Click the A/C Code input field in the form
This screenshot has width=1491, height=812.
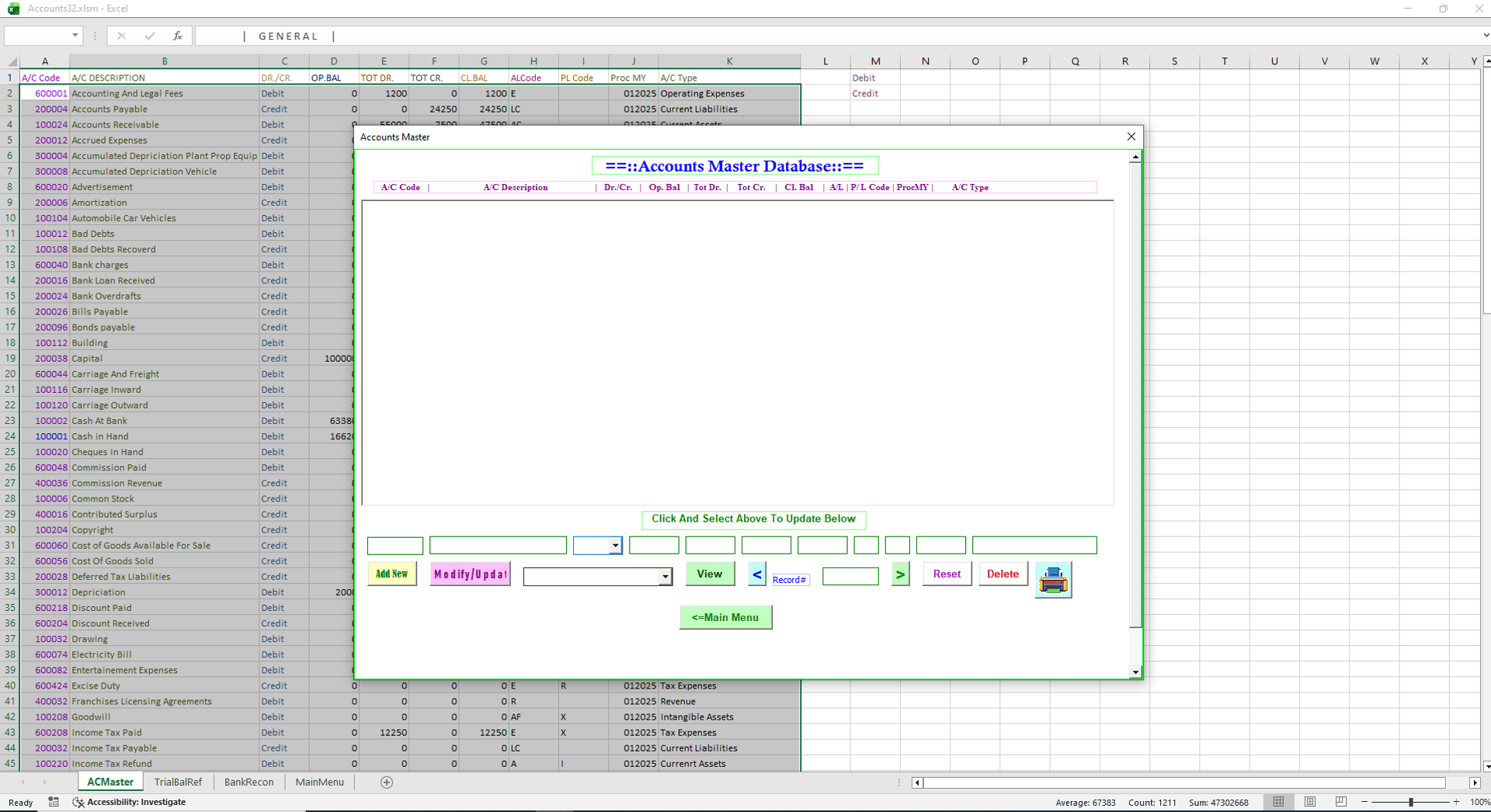coord(395,546)
